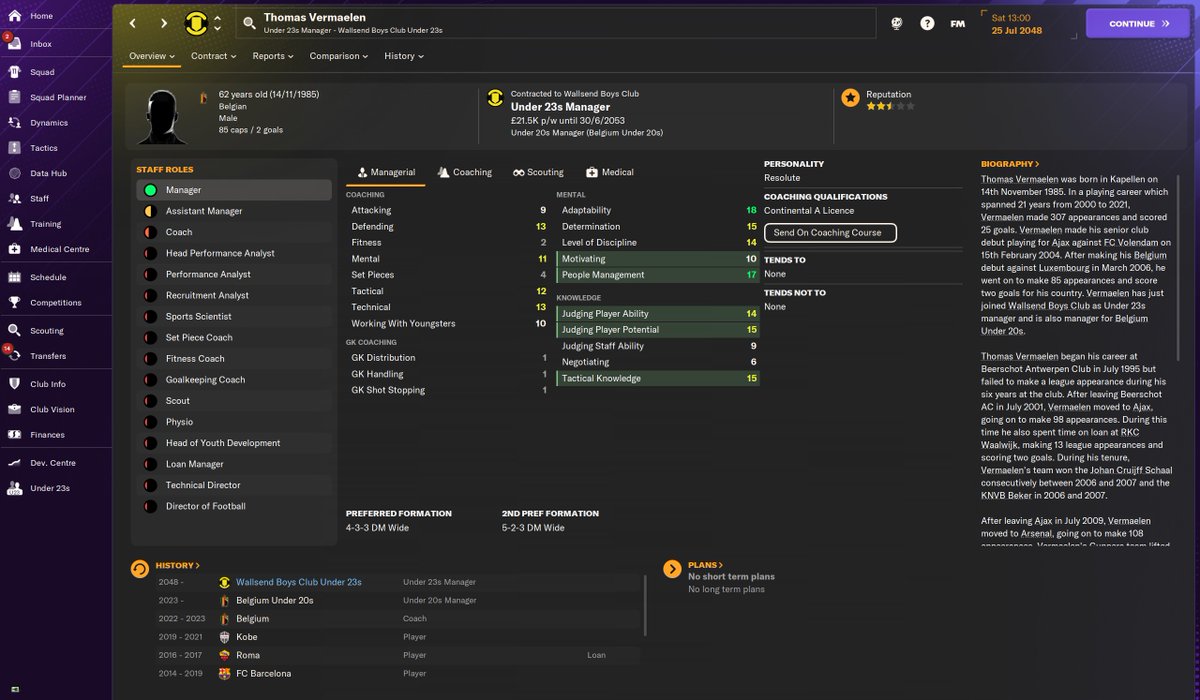Screen dimensions: 1200x700
Task: Open the Tactics sidebar icon
Action: tap(14, 147)
